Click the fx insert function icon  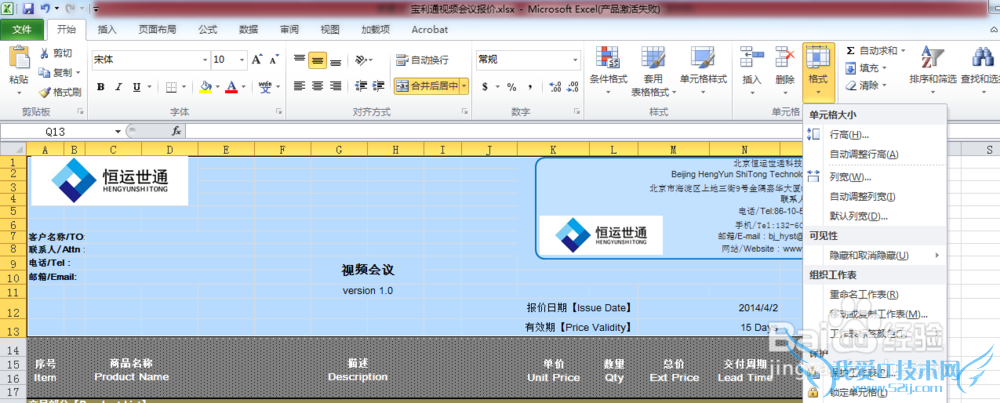tap(176, 131)
